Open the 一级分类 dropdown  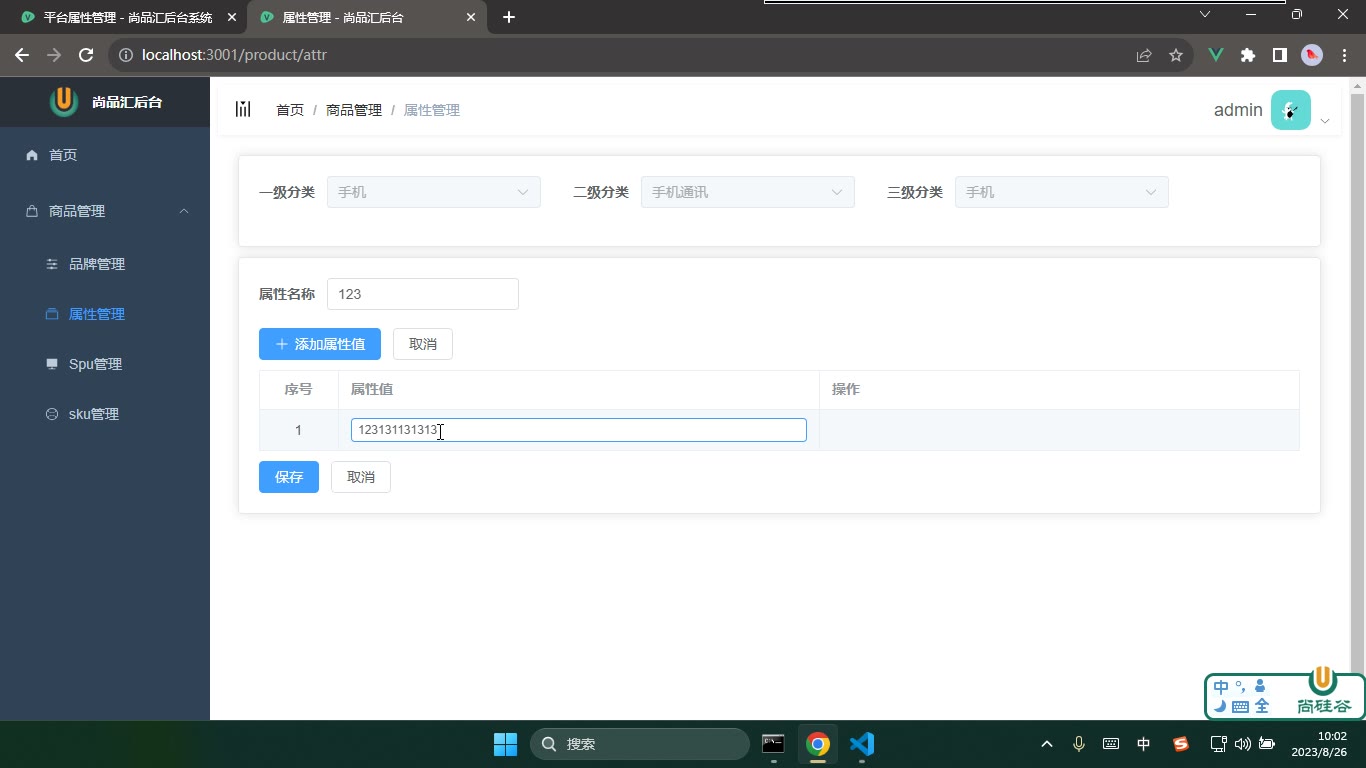pyautogui.click(x=434, y=192)
